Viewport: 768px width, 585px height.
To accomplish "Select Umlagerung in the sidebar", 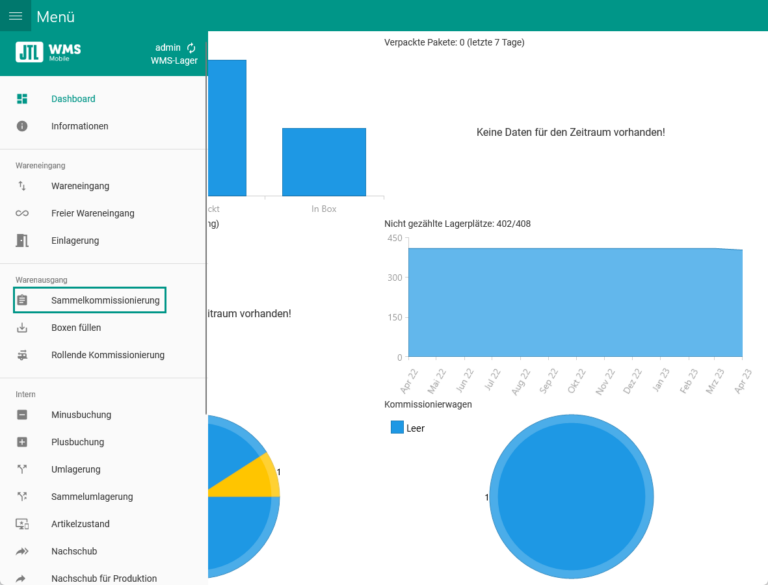I will point(76,469).
